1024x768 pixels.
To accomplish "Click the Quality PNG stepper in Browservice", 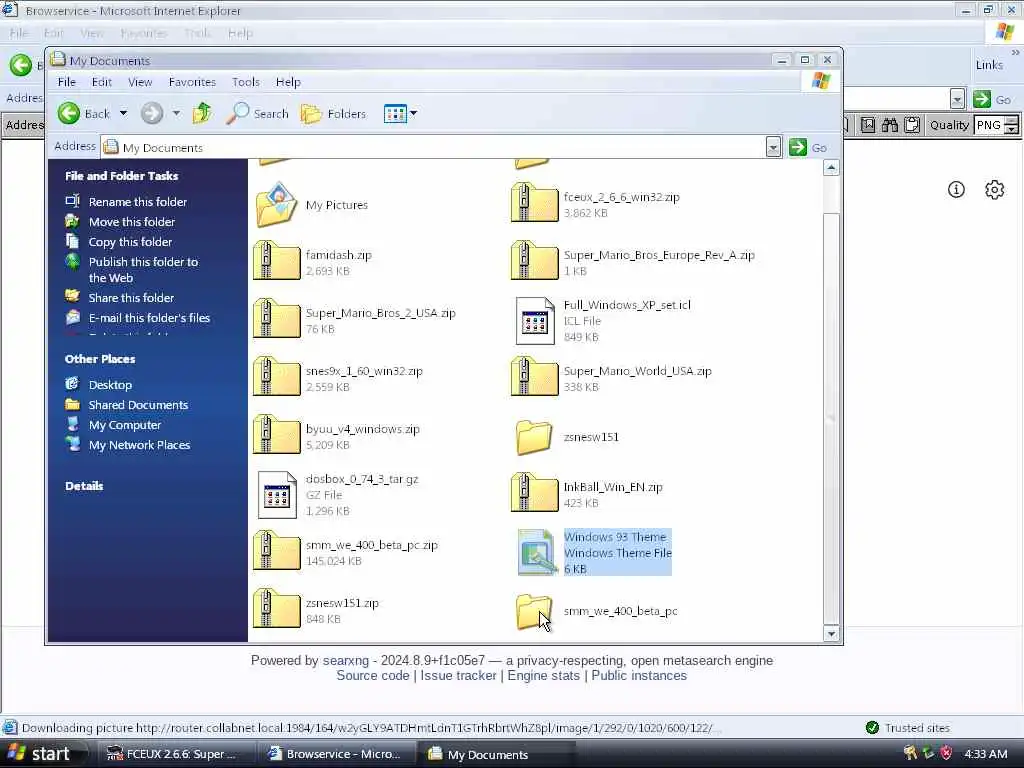I will tap(1012, 125).
